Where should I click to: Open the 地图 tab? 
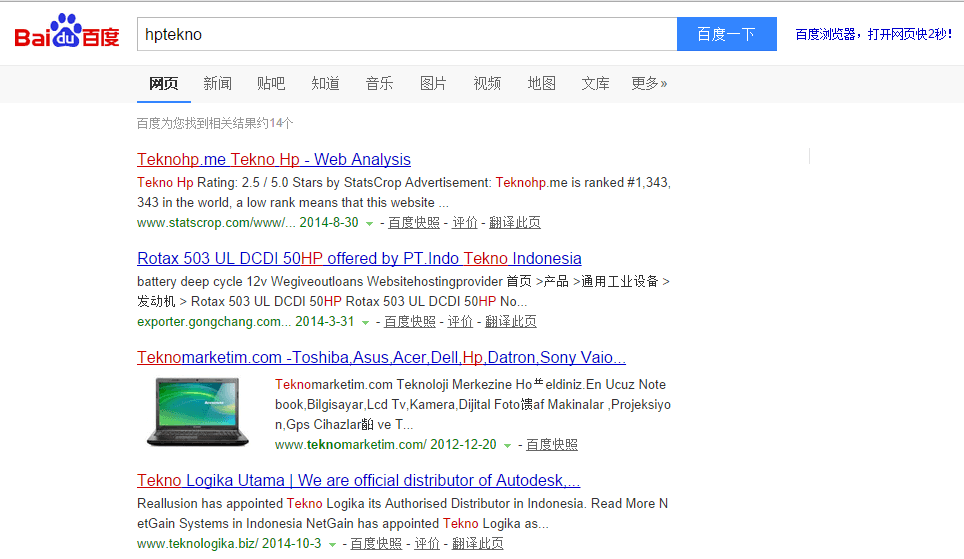tap(542, 84)
